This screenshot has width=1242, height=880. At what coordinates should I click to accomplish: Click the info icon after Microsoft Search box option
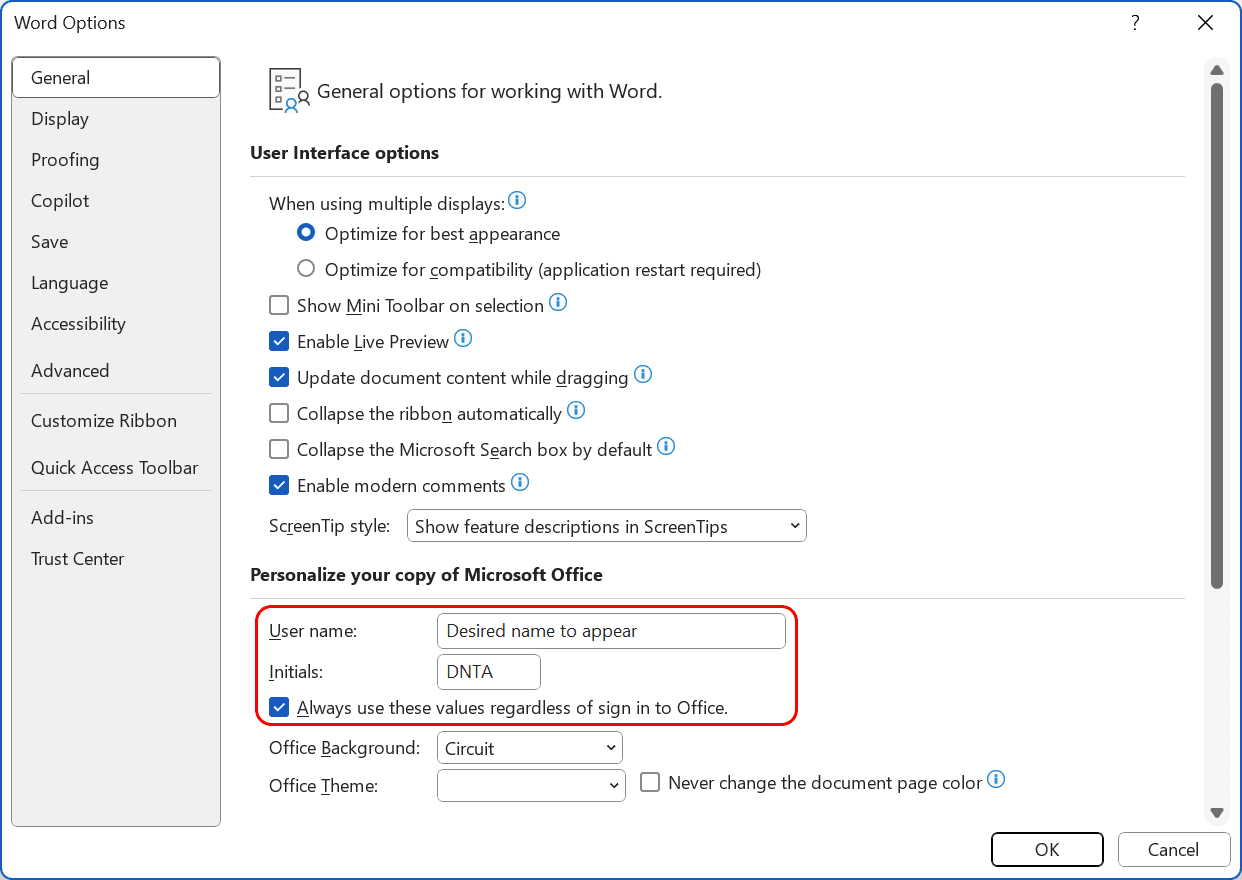666,447
